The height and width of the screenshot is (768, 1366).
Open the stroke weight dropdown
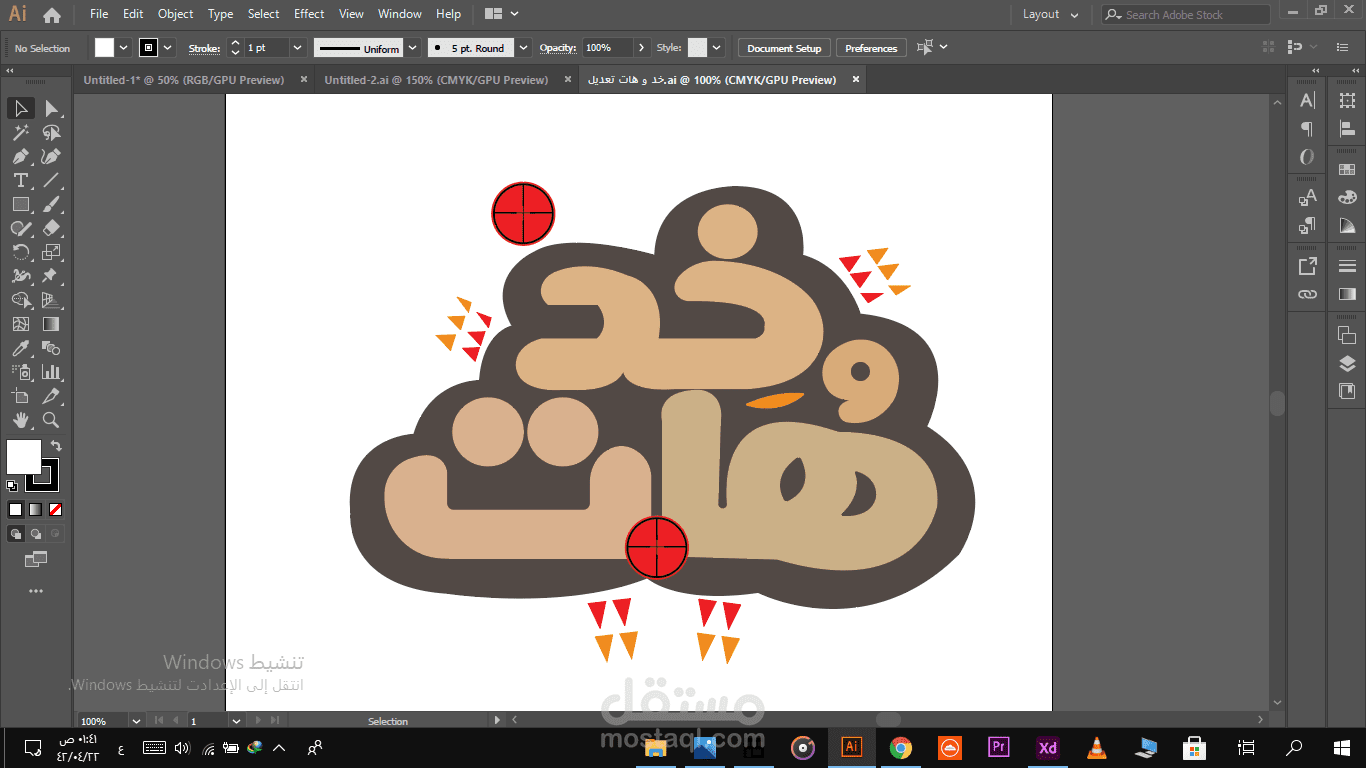click(x=297, y=47)
